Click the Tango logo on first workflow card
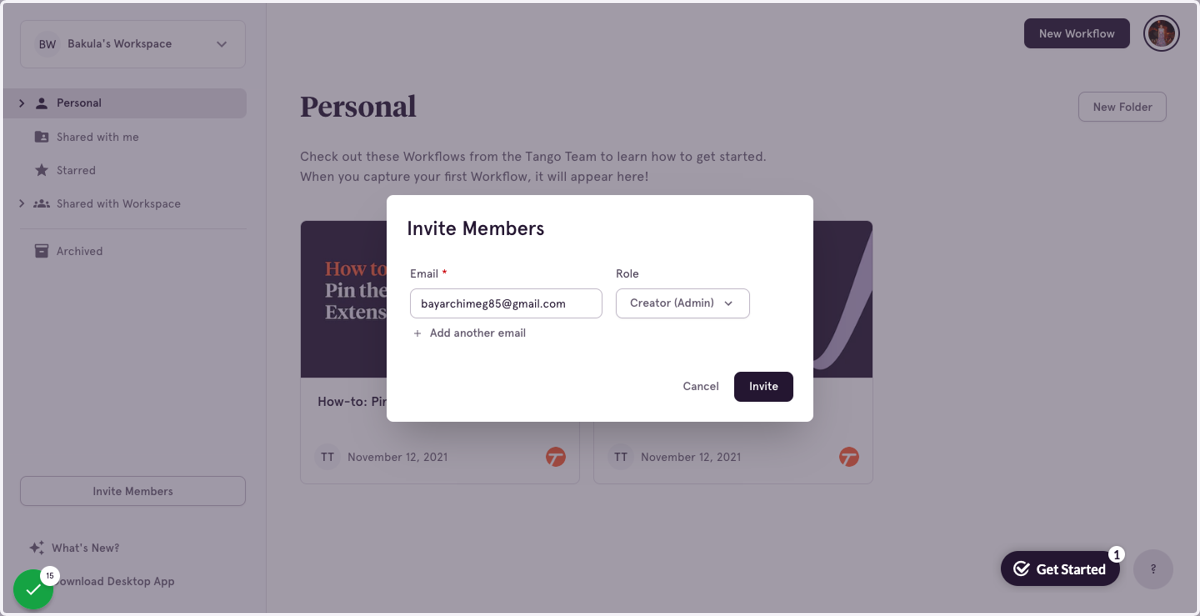This screenshot has width=1200, height=616. tap(556, 457)
